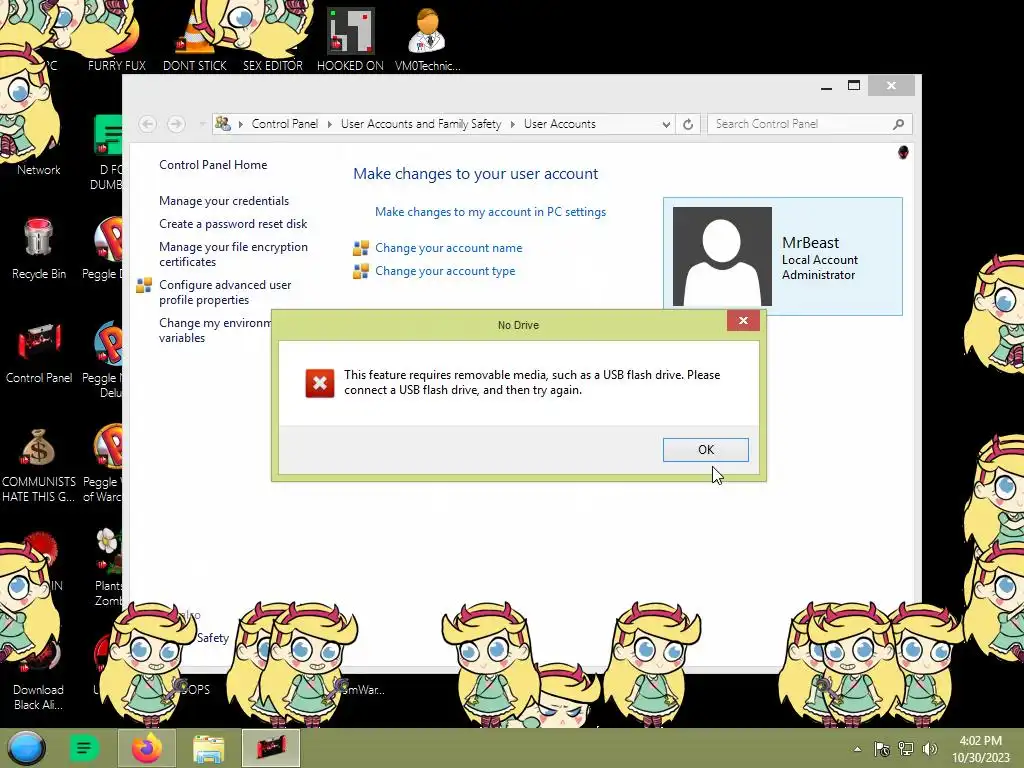Open the Network desktop icon
Viewport: 1024px width, 768px height.
click(39, 169)
